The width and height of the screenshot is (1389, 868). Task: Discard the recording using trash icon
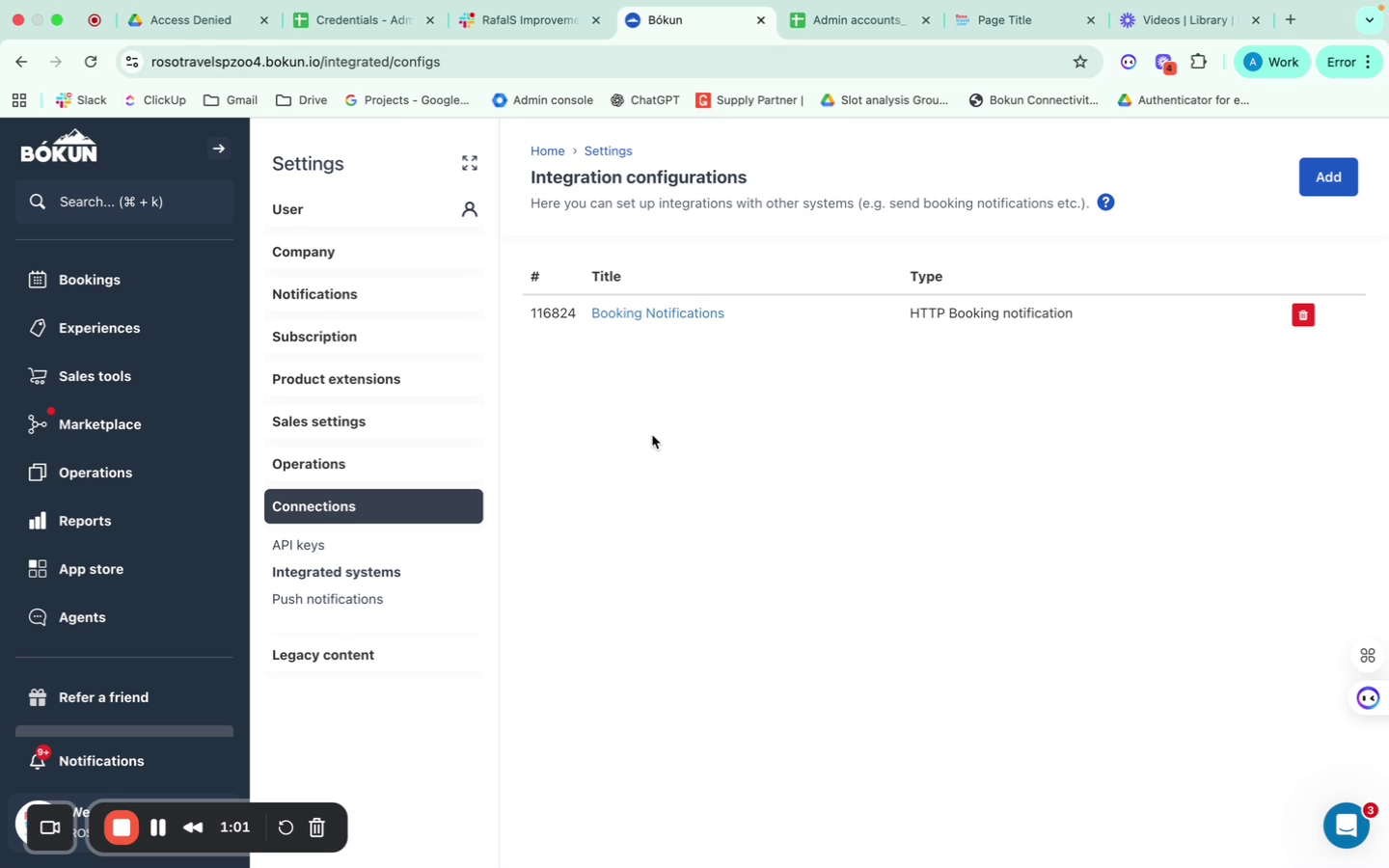316,827
